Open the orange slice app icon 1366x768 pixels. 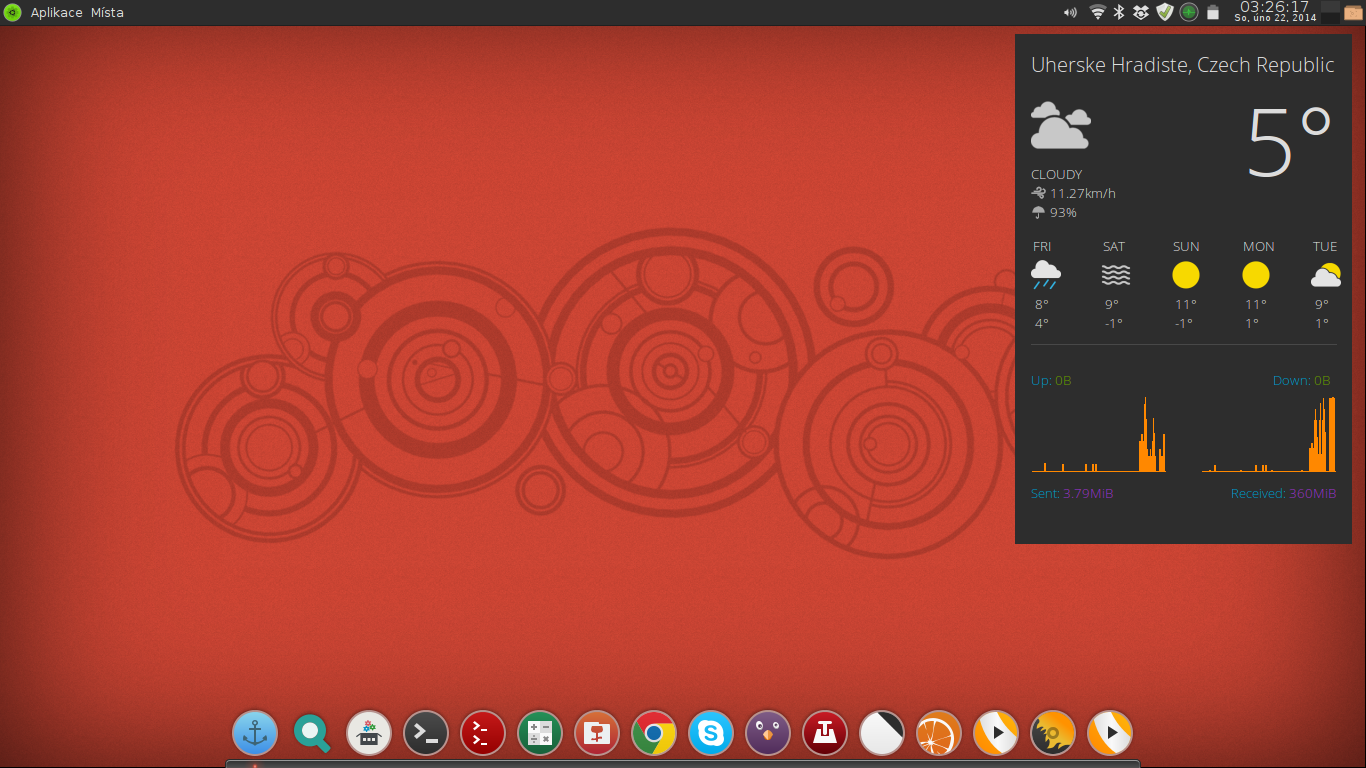click(939, 734)
